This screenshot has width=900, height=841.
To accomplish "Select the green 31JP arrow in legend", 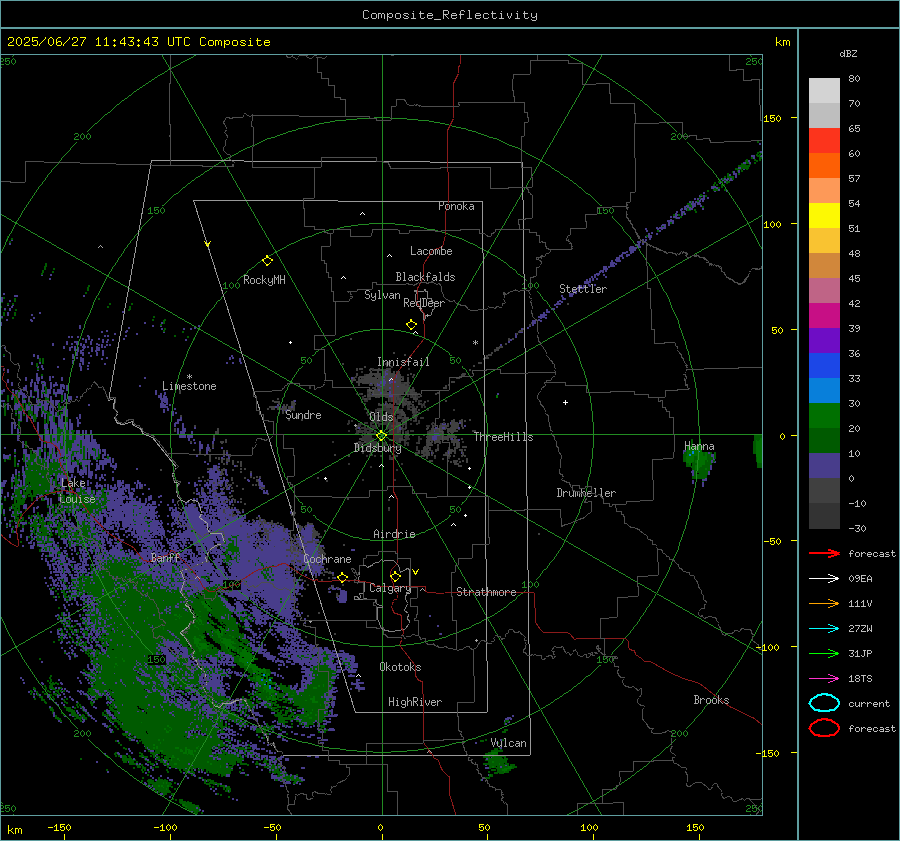I will click(x=824, y=653).
